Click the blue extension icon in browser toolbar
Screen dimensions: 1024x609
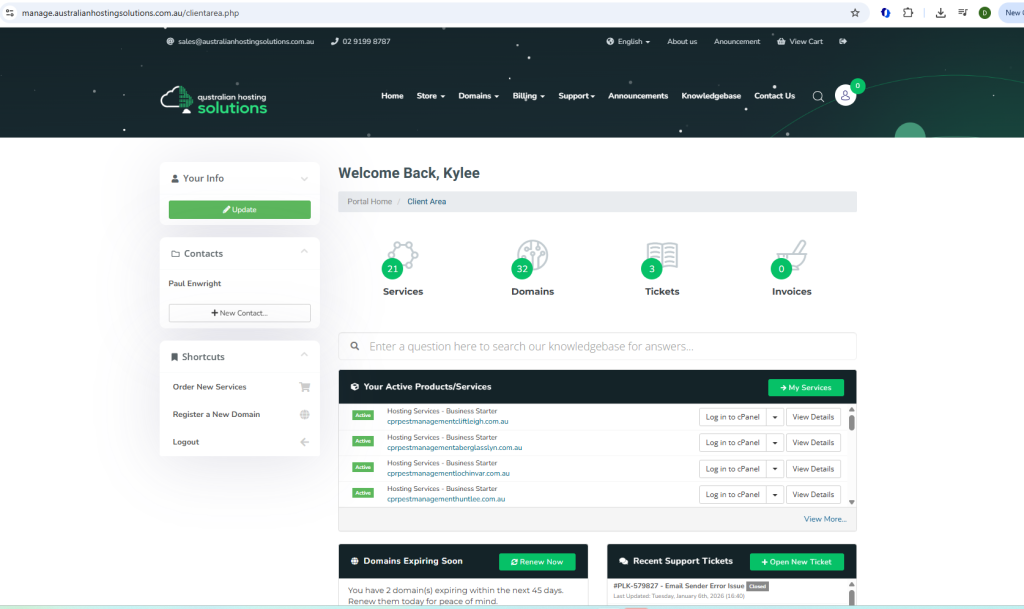(886, 12)
